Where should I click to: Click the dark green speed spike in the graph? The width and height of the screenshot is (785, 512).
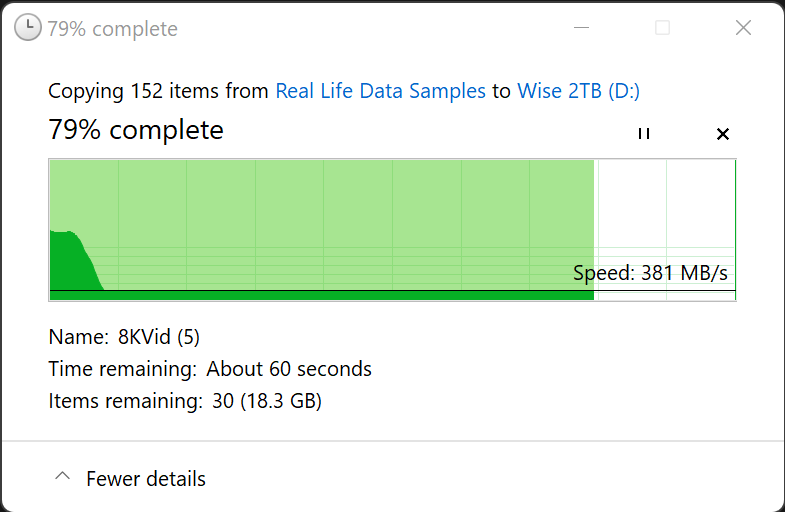pyautogui.click(x=70, y=260)
